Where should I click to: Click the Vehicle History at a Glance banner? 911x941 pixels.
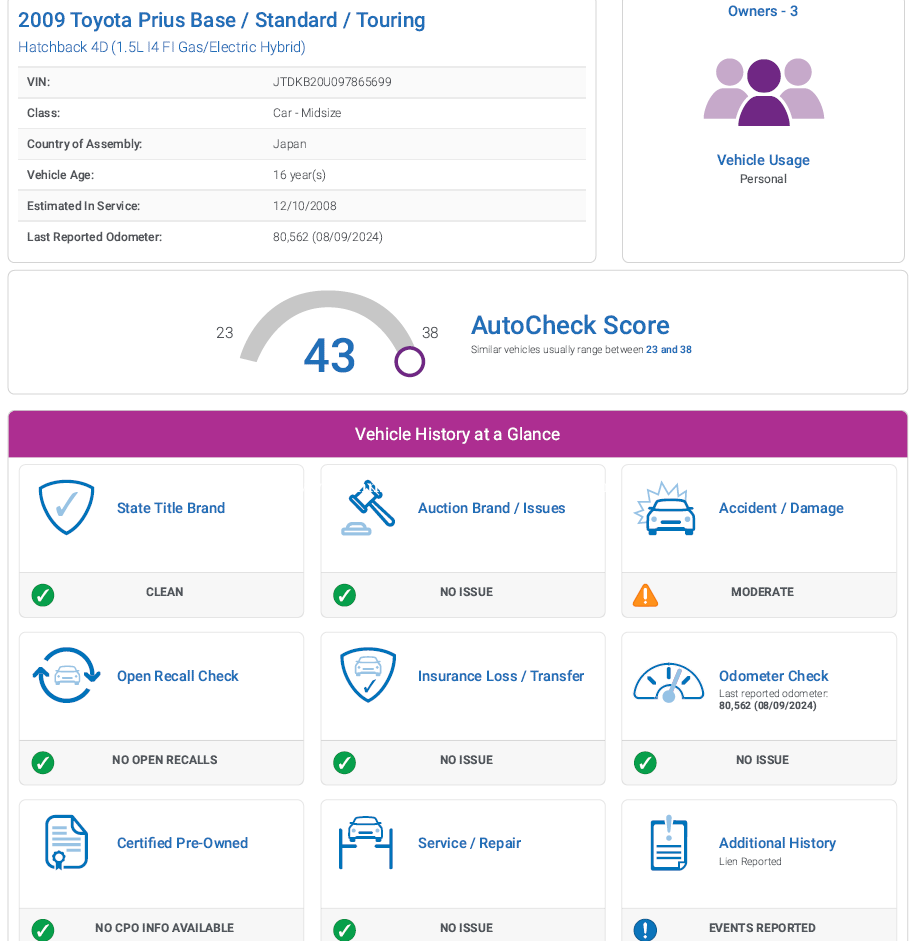[457, 434]
